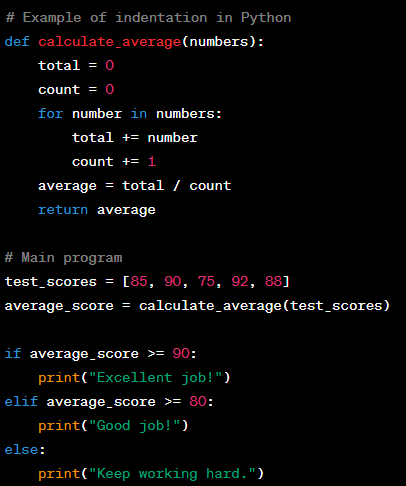The image size is (406, 486).
Task: Click the else keyword
Action: point(21,450)
